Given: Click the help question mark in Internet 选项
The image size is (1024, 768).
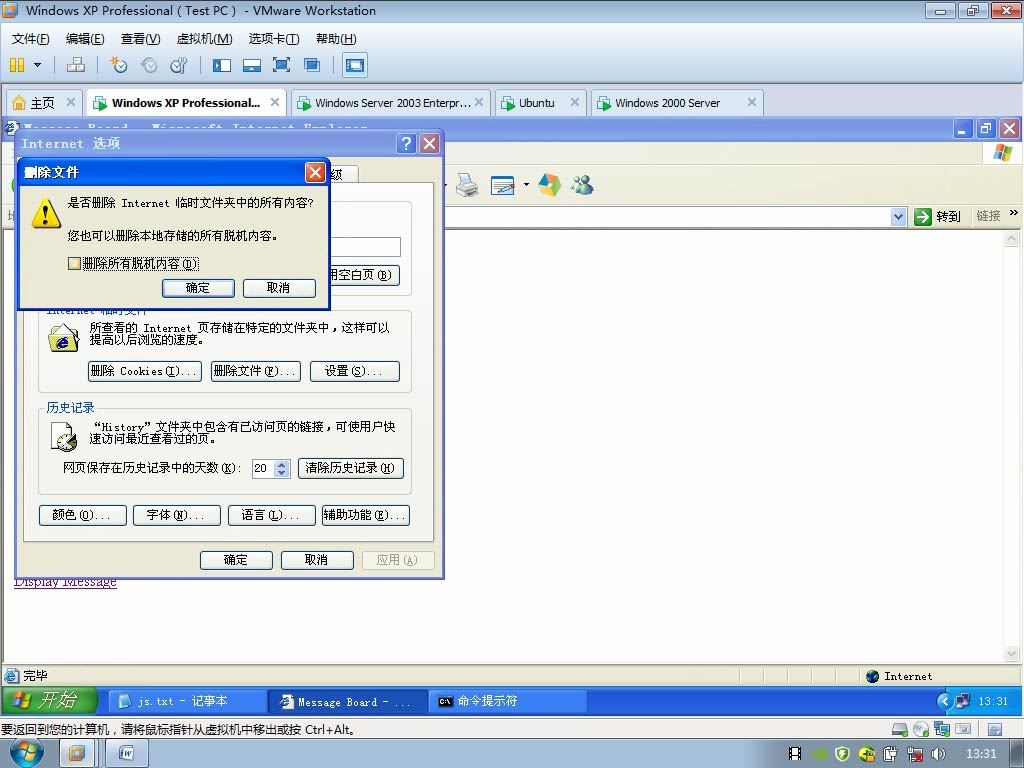Looking at the screenshot, I should tap(406, 144).
